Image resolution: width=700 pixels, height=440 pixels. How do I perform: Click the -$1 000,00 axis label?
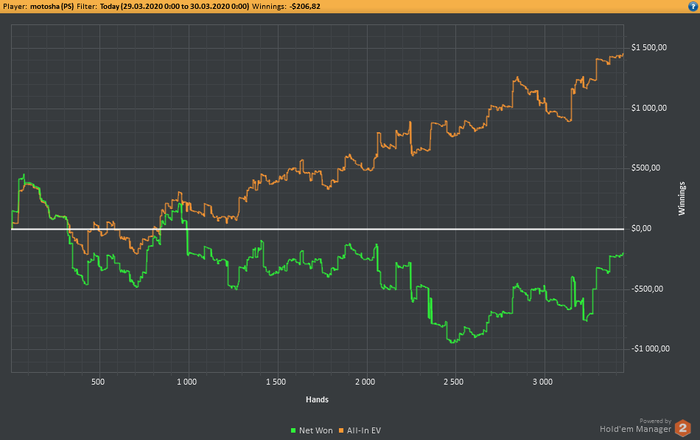tap(650, 349)
